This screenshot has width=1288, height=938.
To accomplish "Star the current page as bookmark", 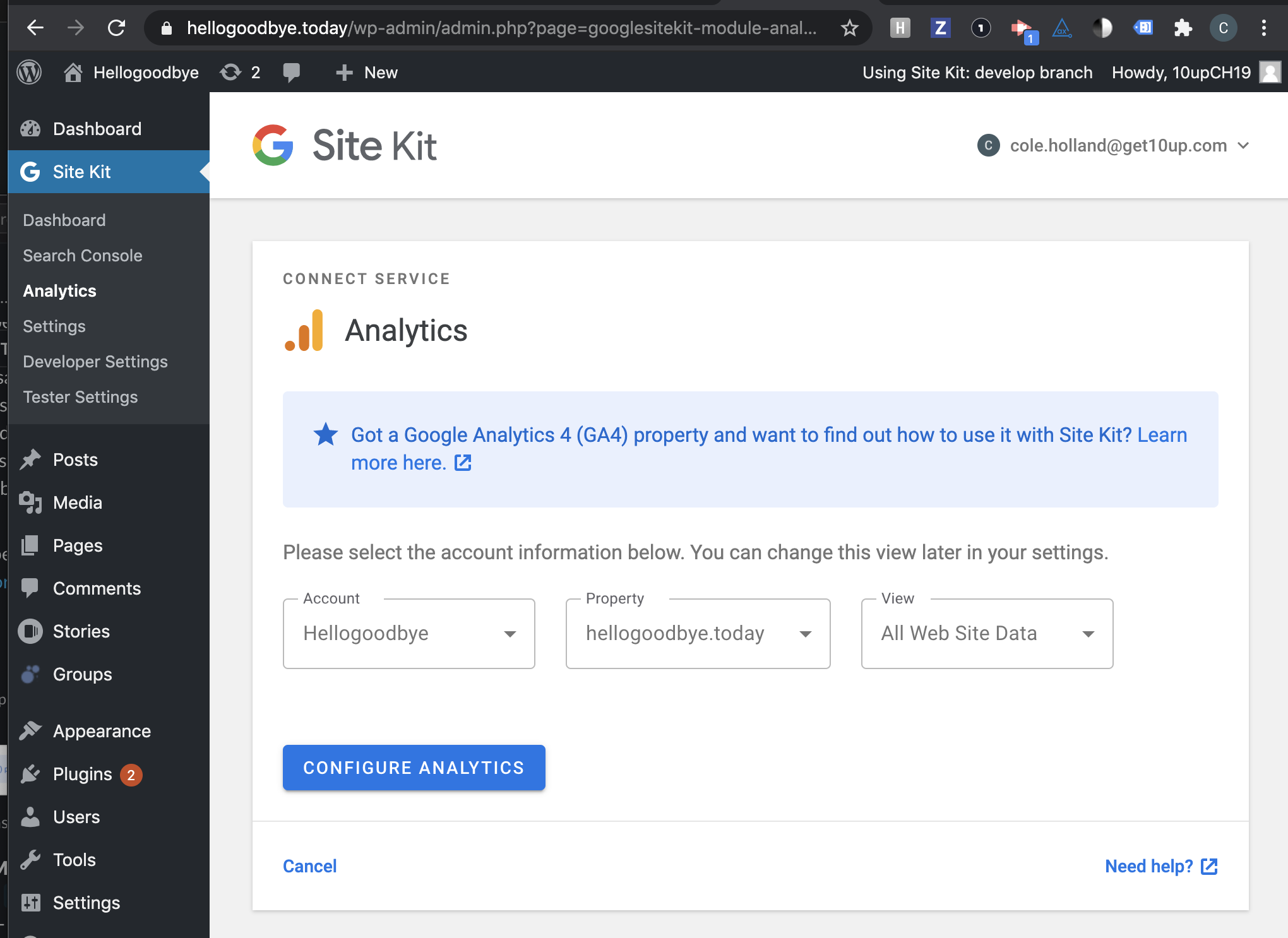I will point(850,28).
